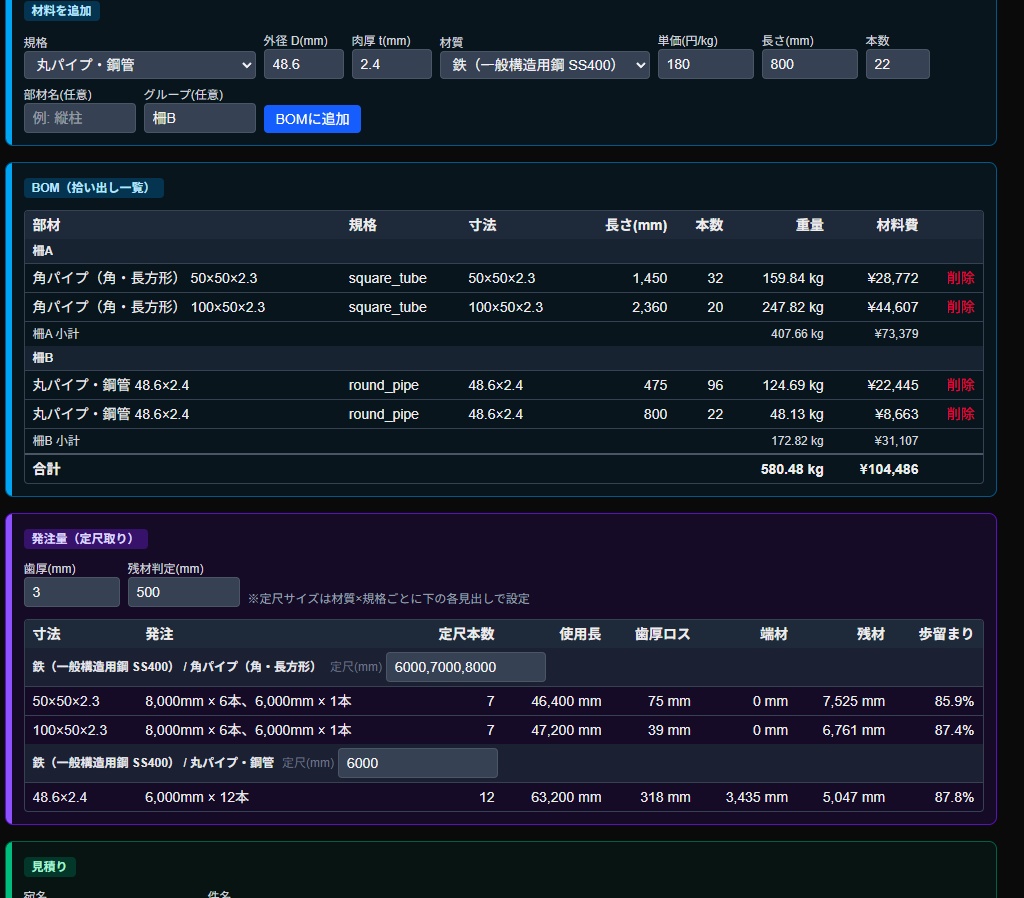Click the 外径 D(mm) field with 48.6
The image size is (1024, 898).
304,64
